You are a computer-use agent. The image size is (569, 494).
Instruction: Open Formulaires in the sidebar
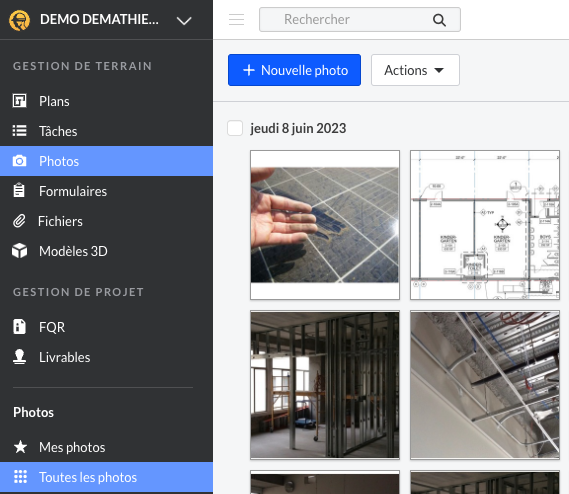click(x=106, y=191)
